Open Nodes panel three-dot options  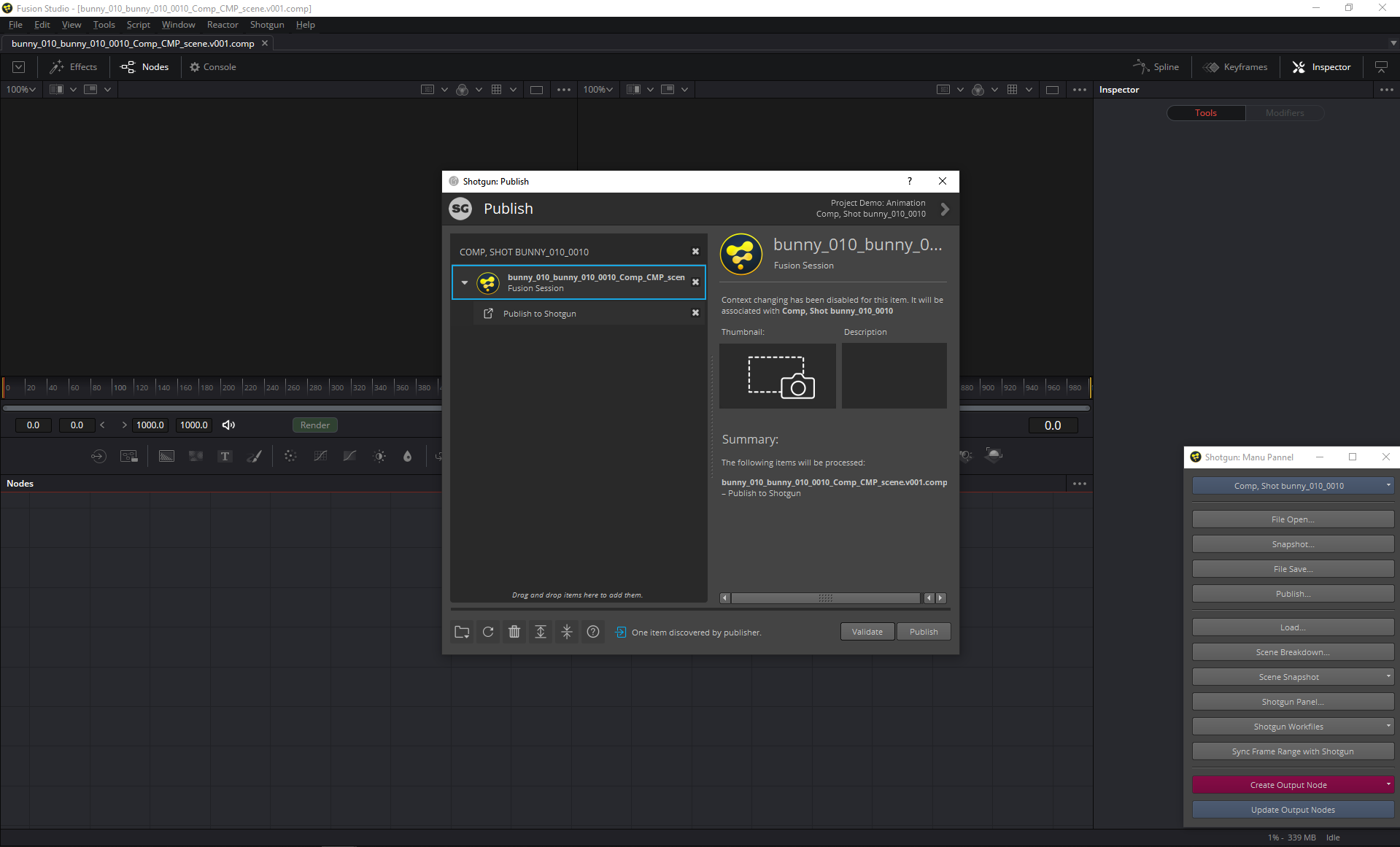coord(1080,484)
